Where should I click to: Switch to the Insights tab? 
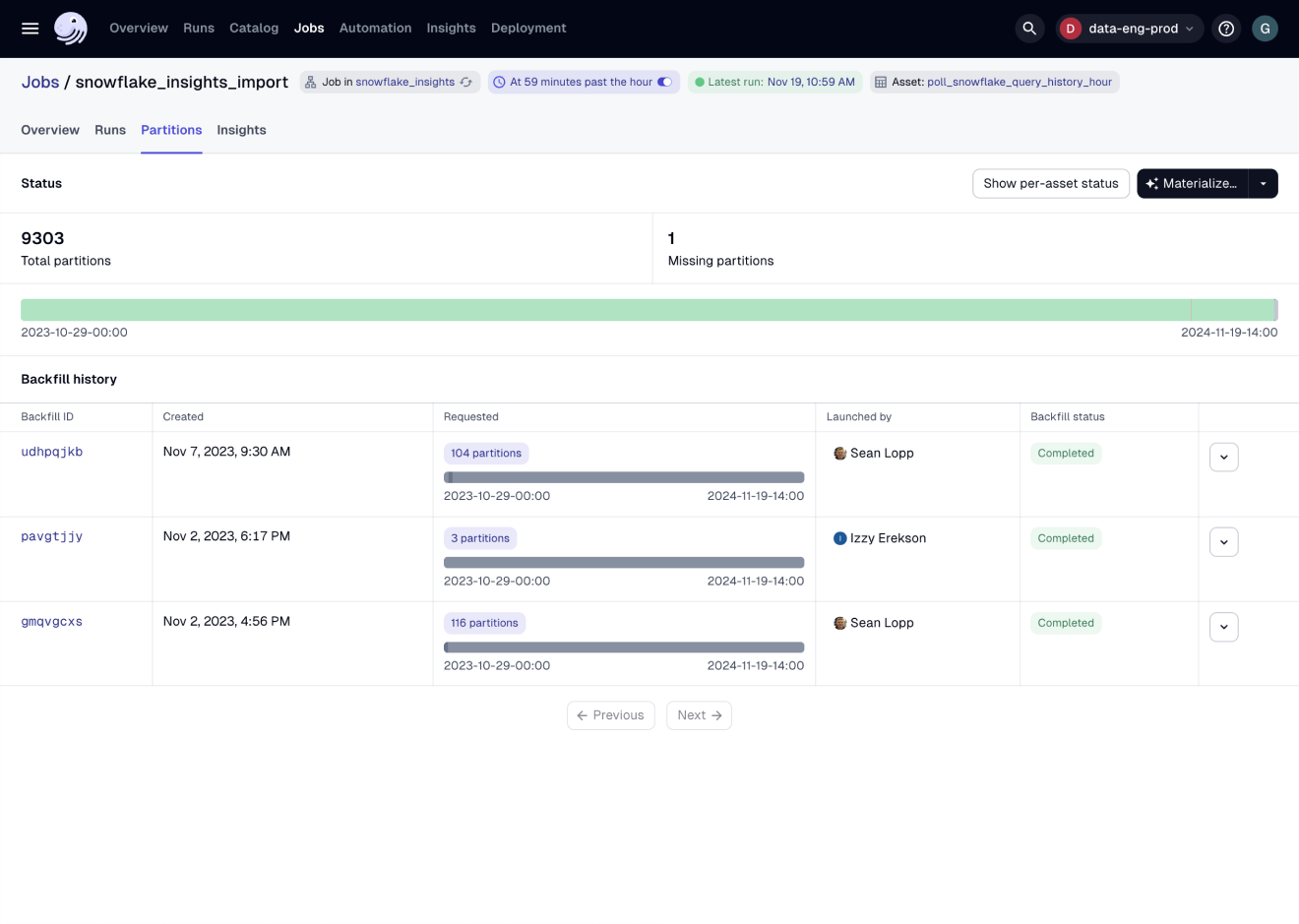pyautogui.click(x=241, y=130)
